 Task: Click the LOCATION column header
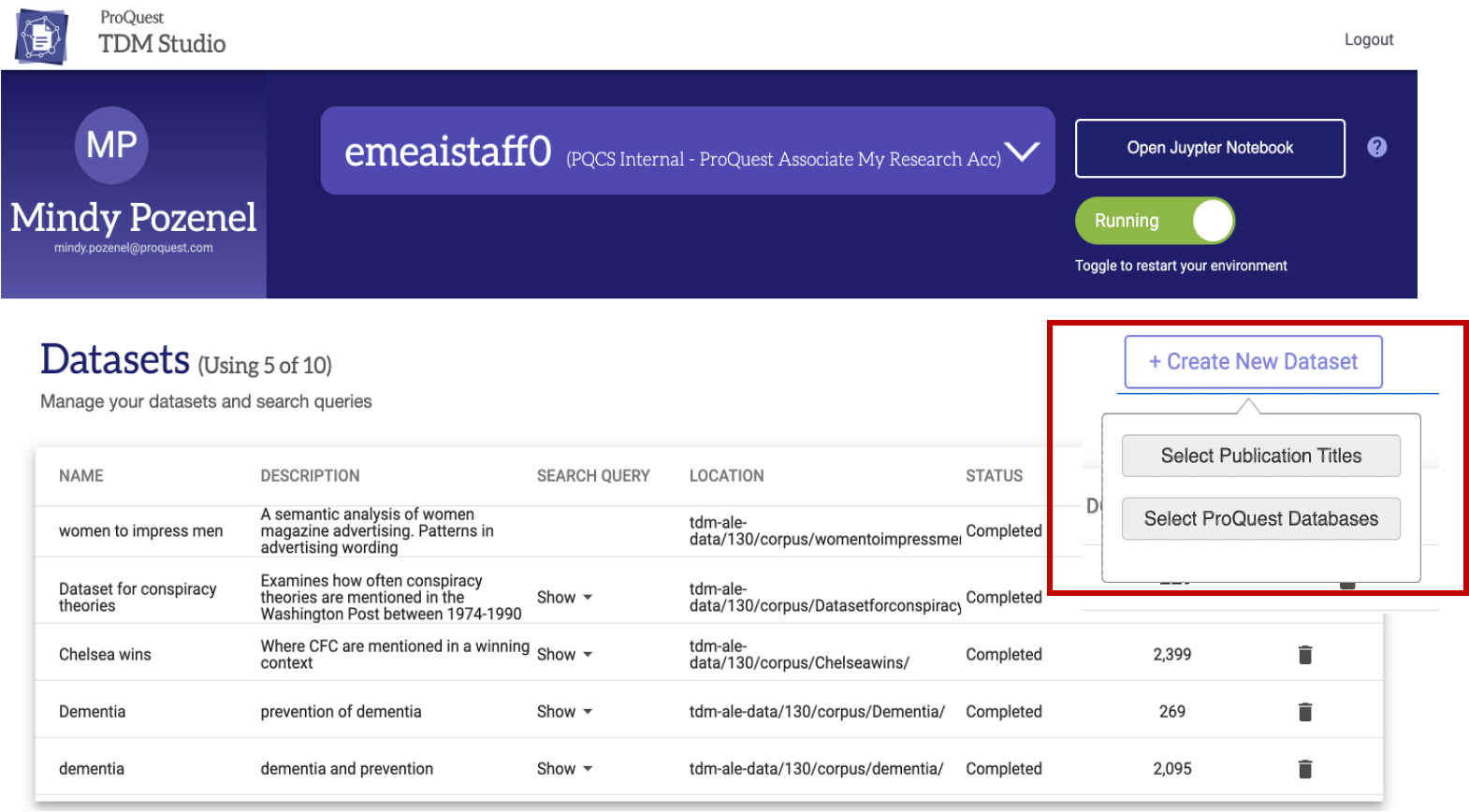coord(727,476)
